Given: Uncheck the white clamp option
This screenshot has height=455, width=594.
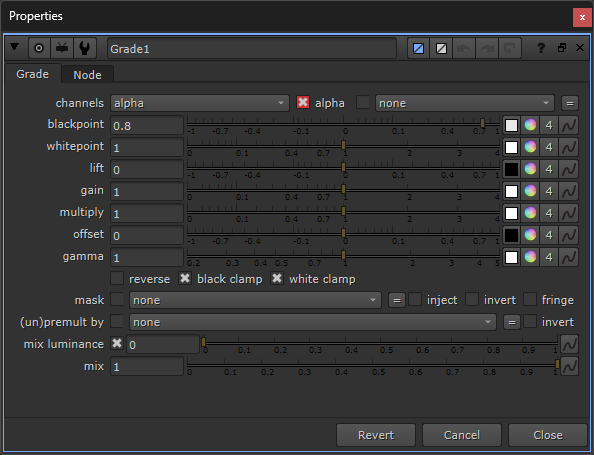Looking at the screenshot, I should pyautogui.click(x=277, y=278).
